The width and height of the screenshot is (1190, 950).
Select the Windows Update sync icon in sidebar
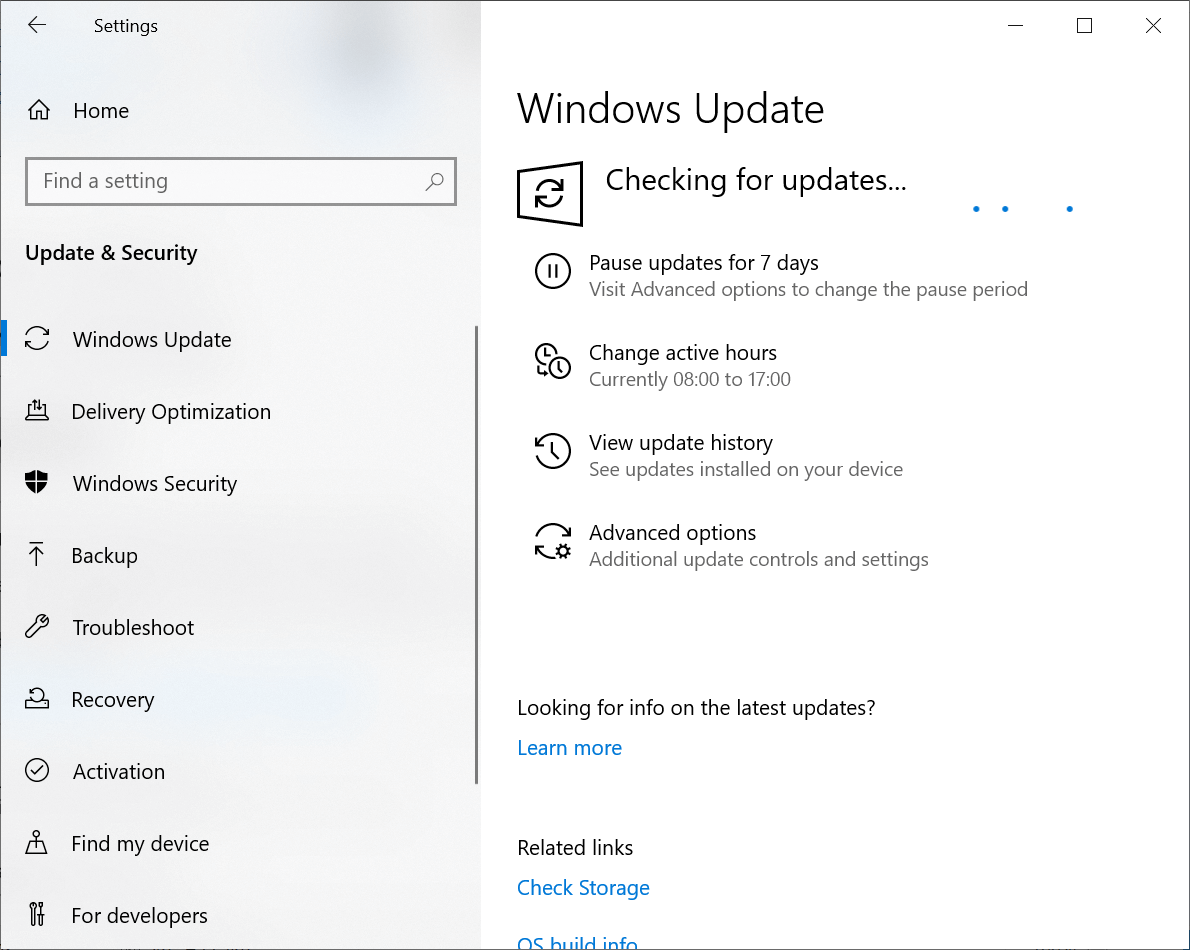[36, 338]
